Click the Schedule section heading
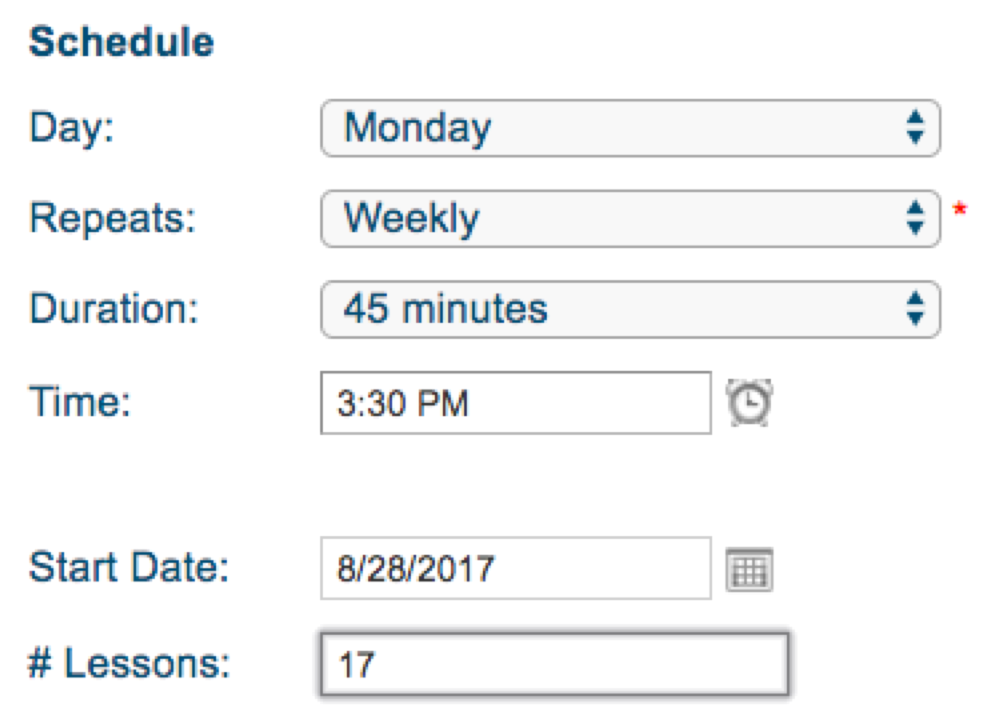 (121, 43)
